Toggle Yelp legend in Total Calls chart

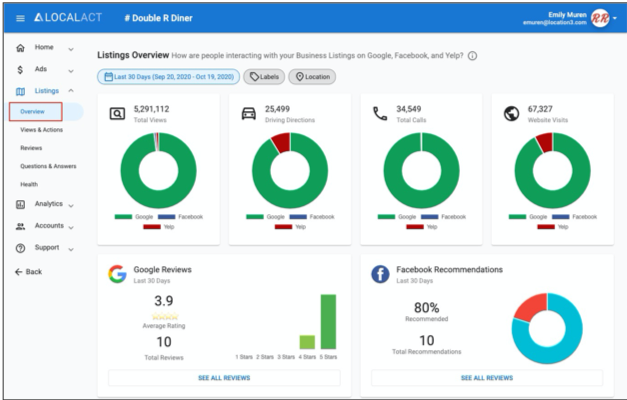click(422, 227)
